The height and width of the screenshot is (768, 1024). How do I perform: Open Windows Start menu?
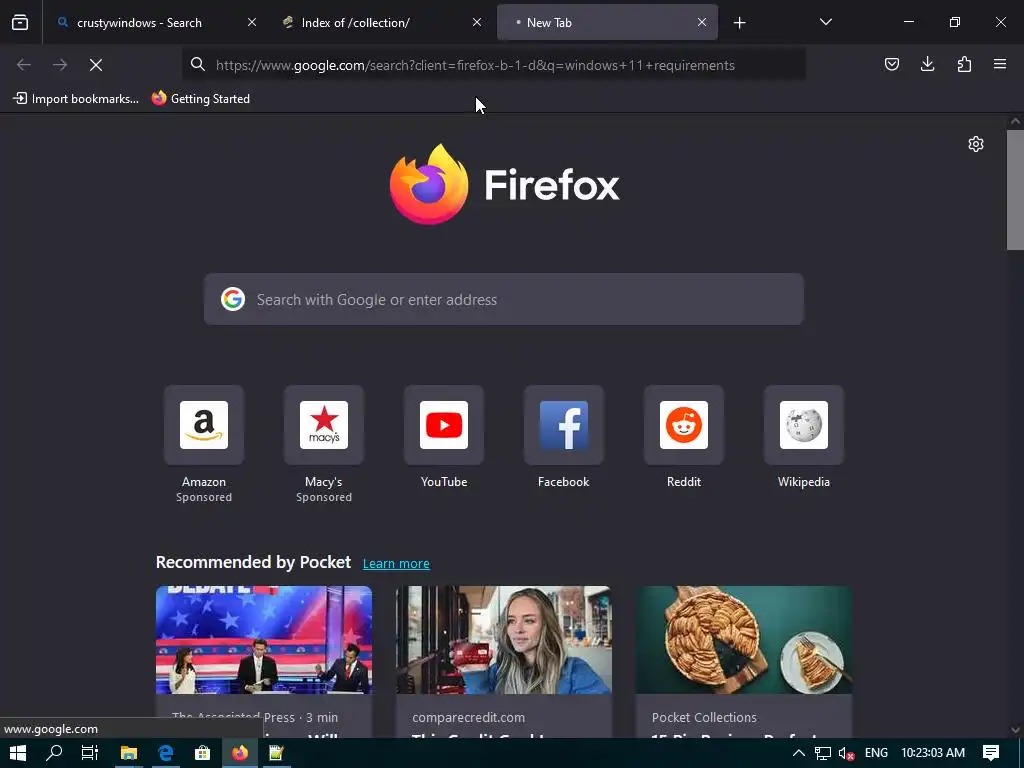(18, 753)
